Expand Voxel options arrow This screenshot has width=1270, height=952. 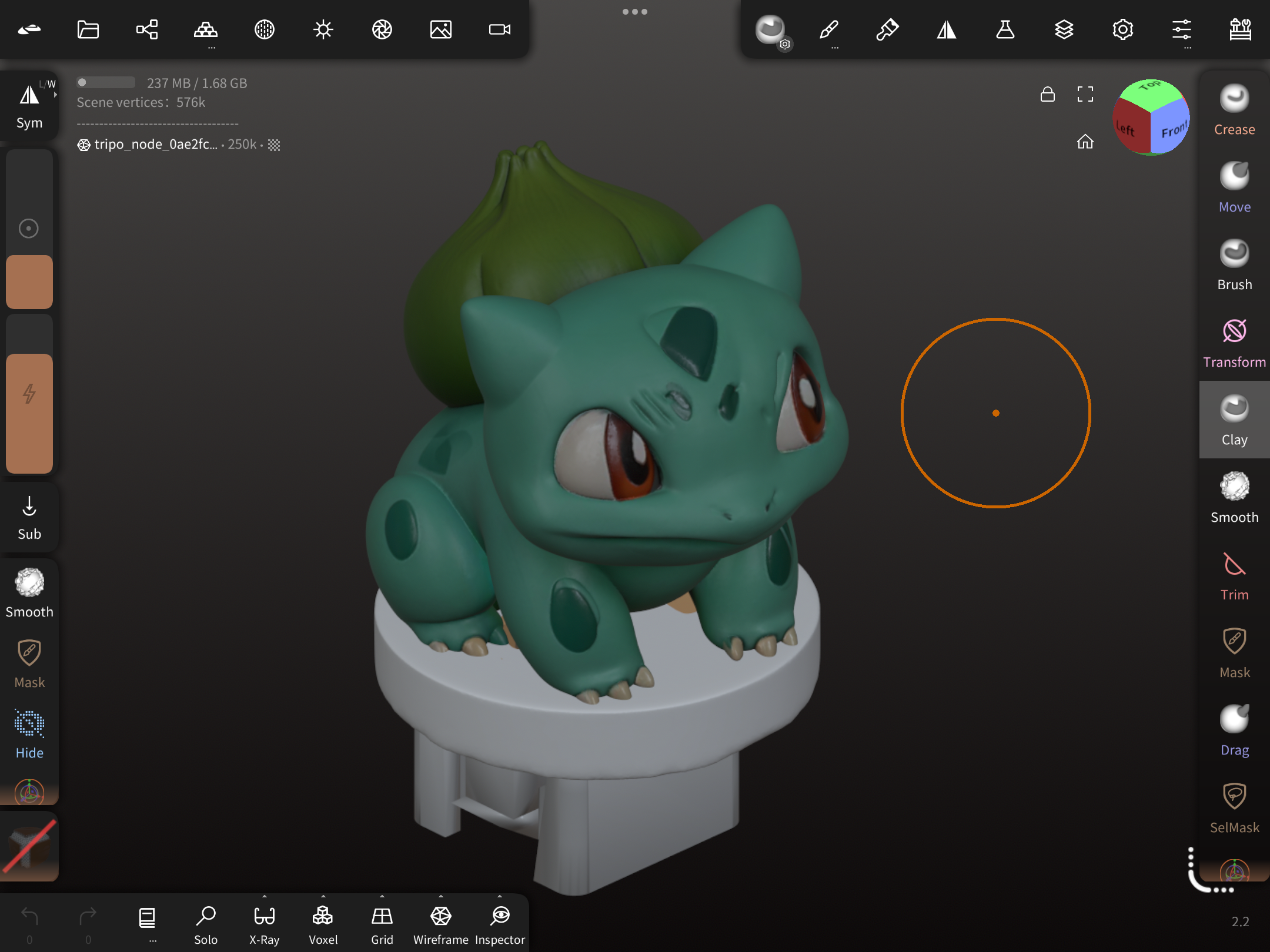323,897
